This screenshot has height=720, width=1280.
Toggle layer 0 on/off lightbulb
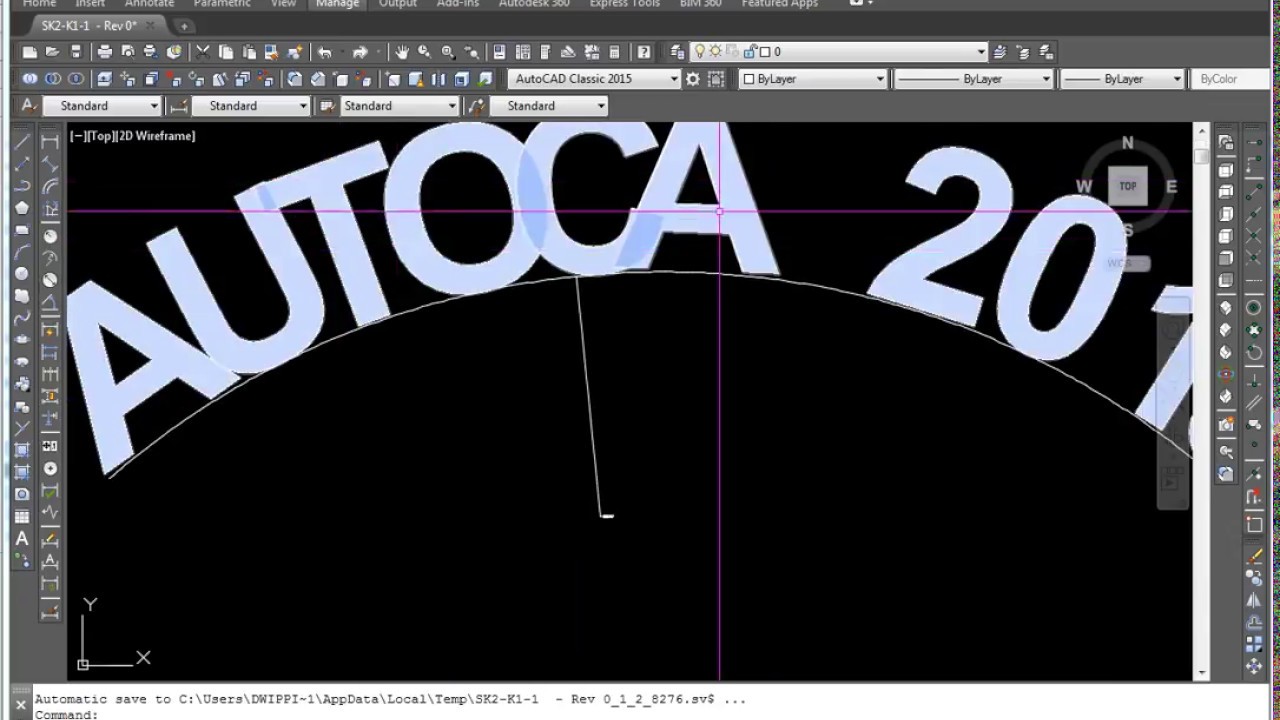(700, 52)
